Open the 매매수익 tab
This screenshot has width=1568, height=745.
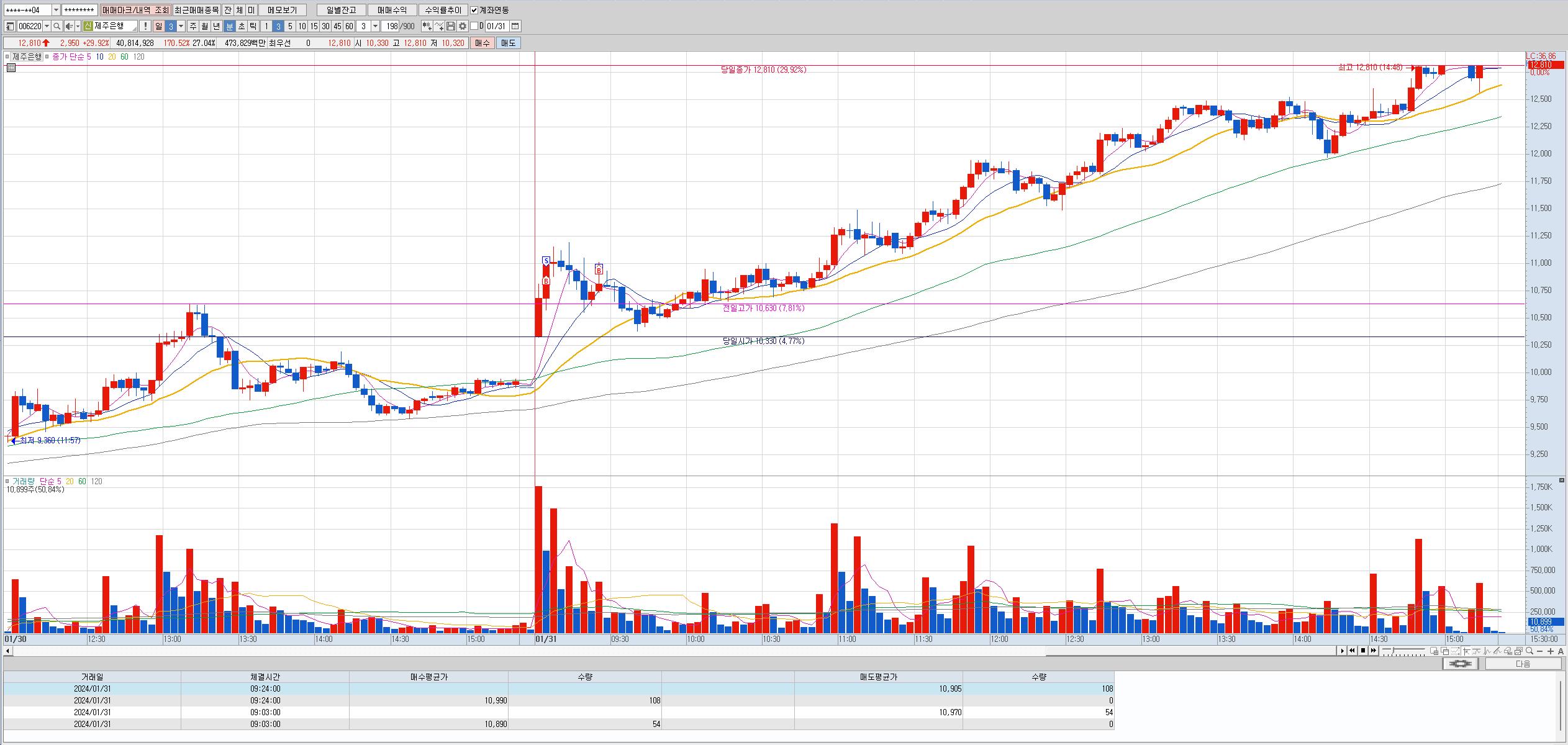392,10
